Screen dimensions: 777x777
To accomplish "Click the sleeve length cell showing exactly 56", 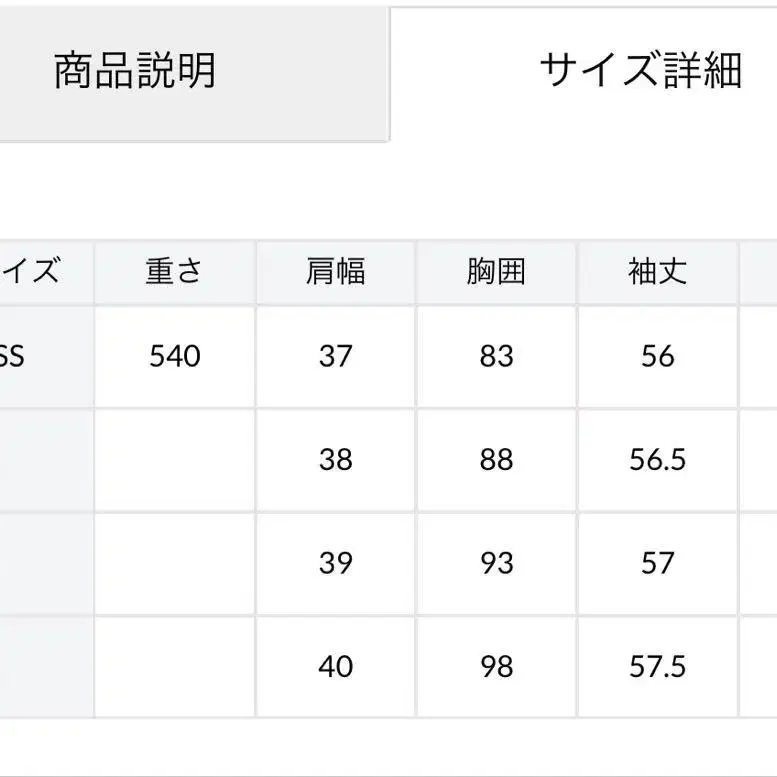I will coord(657,356).
